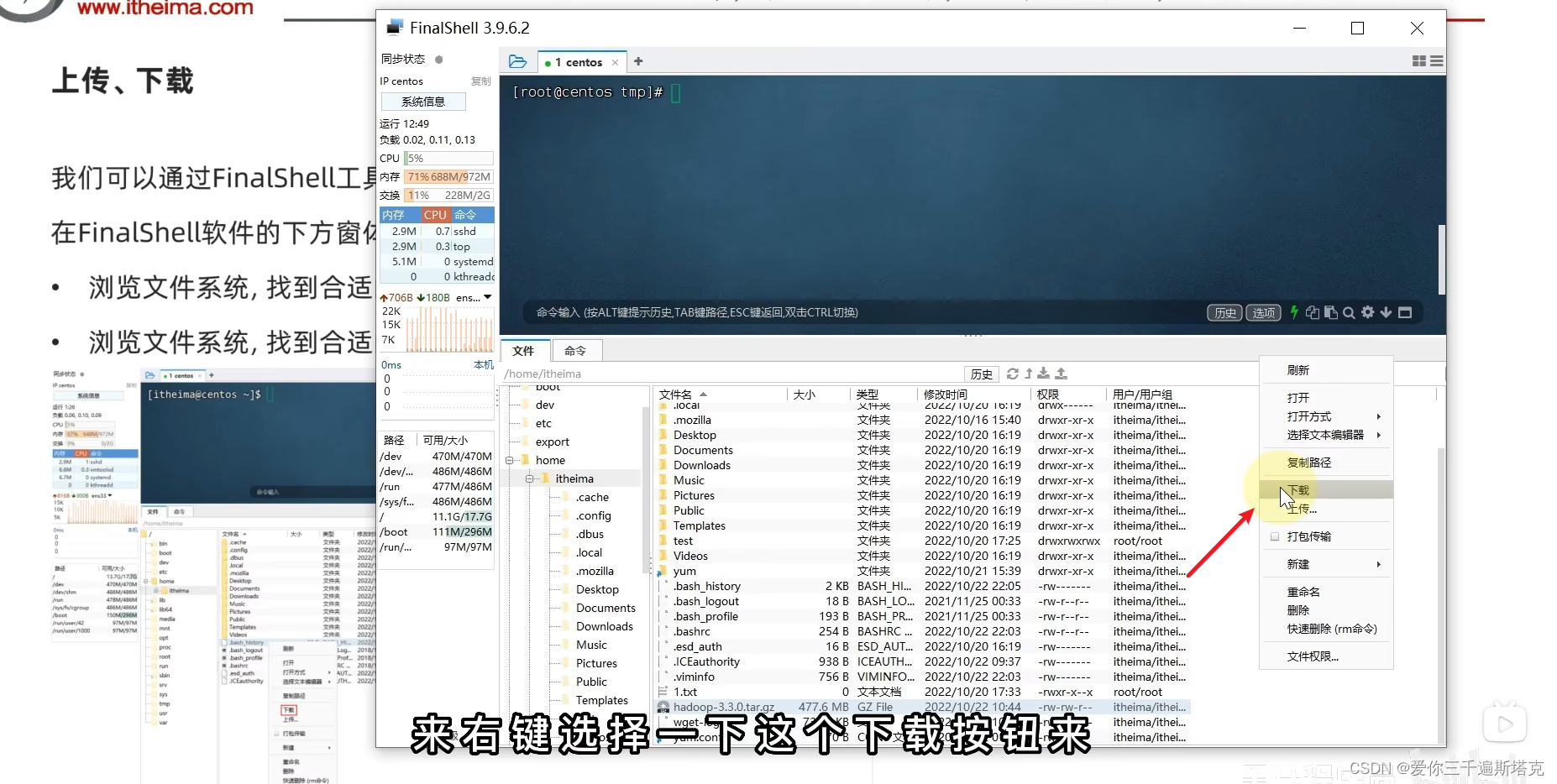Click the upload icon in the file panel toolbar
This screenshot has height=784, width=1557.
click(x=1061, y=374)
